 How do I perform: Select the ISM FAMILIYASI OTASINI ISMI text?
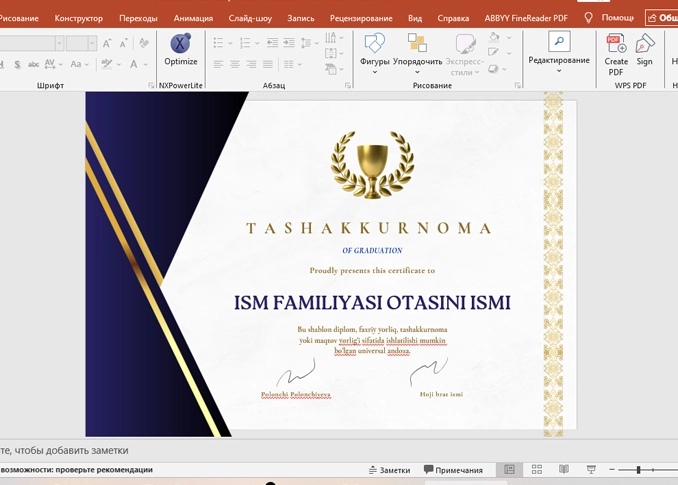[x=372, y=303]
